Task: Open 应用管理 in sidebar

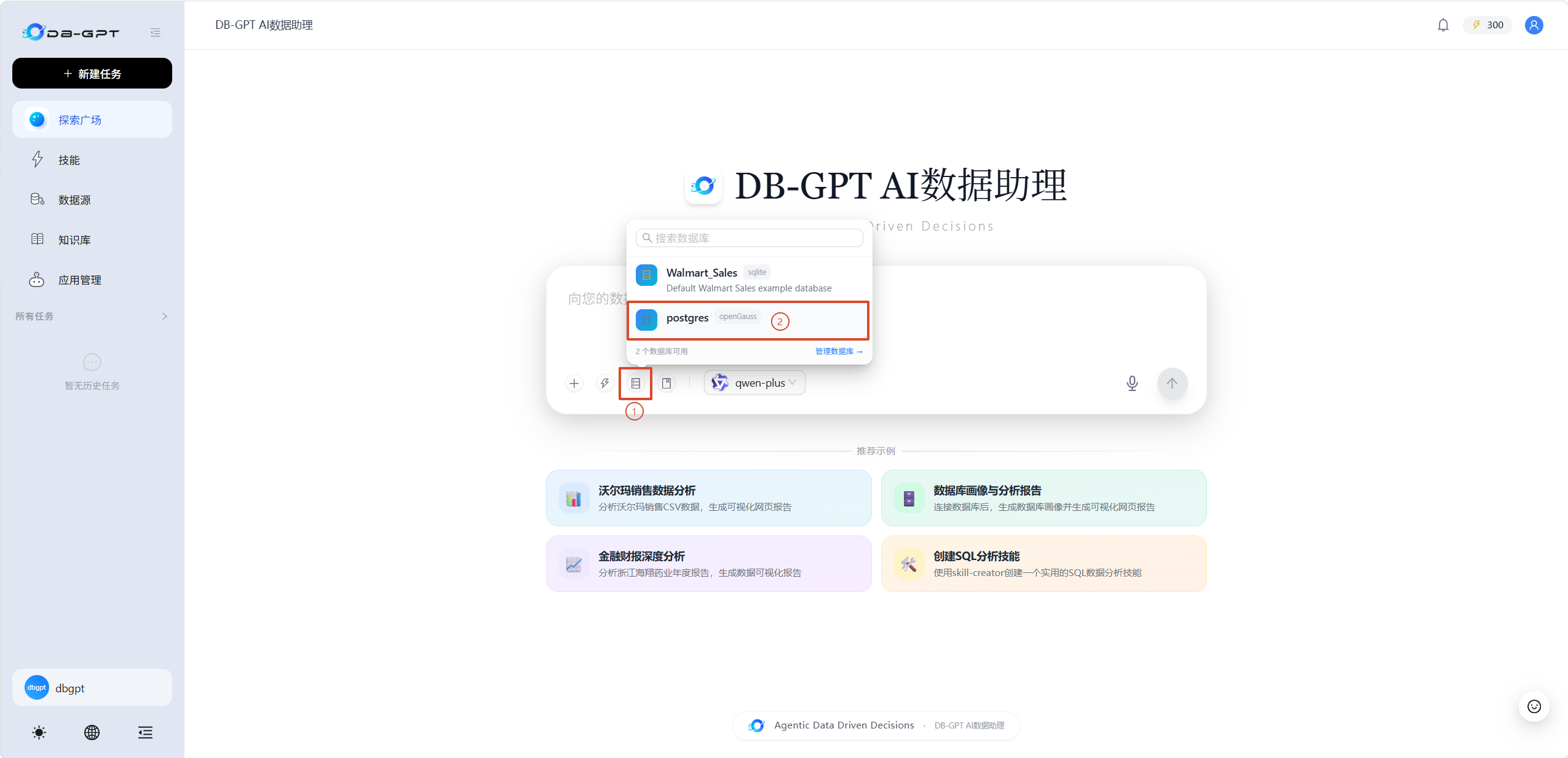Action: click(92, 280)
